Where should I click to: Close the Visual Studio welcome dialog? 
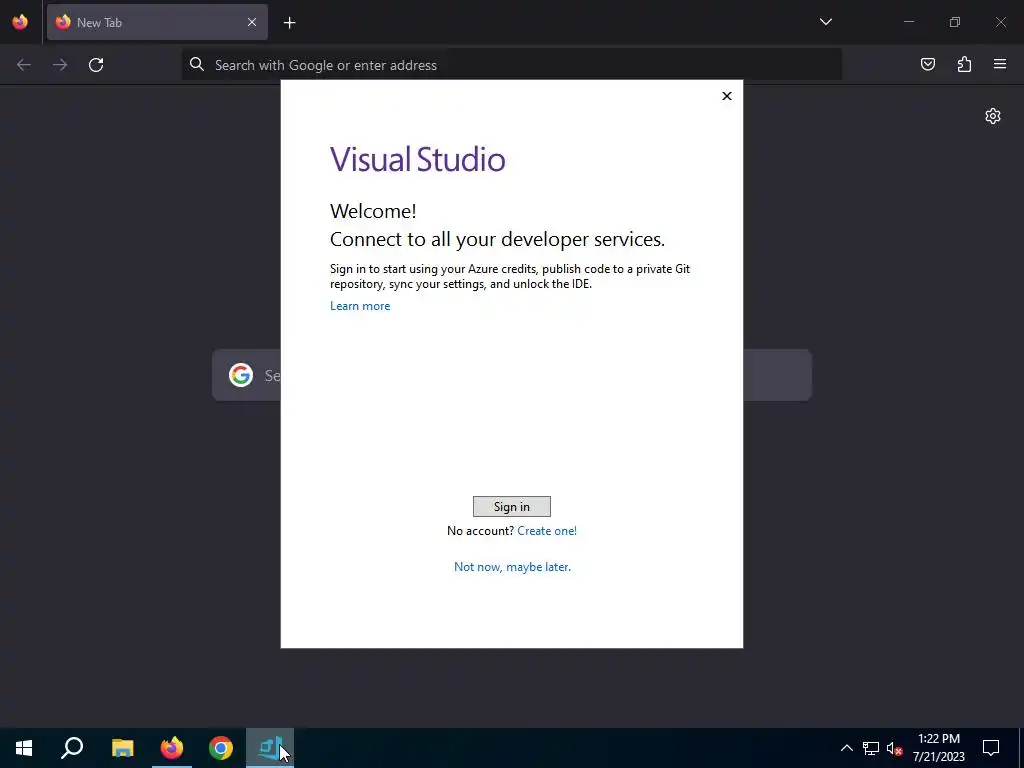coord(726,96)
